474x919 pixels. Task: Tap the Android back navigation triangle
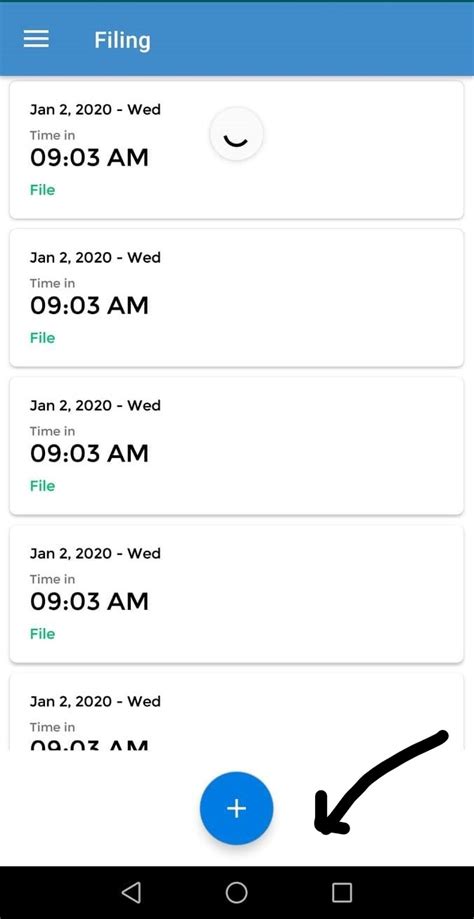click(131, 893)
